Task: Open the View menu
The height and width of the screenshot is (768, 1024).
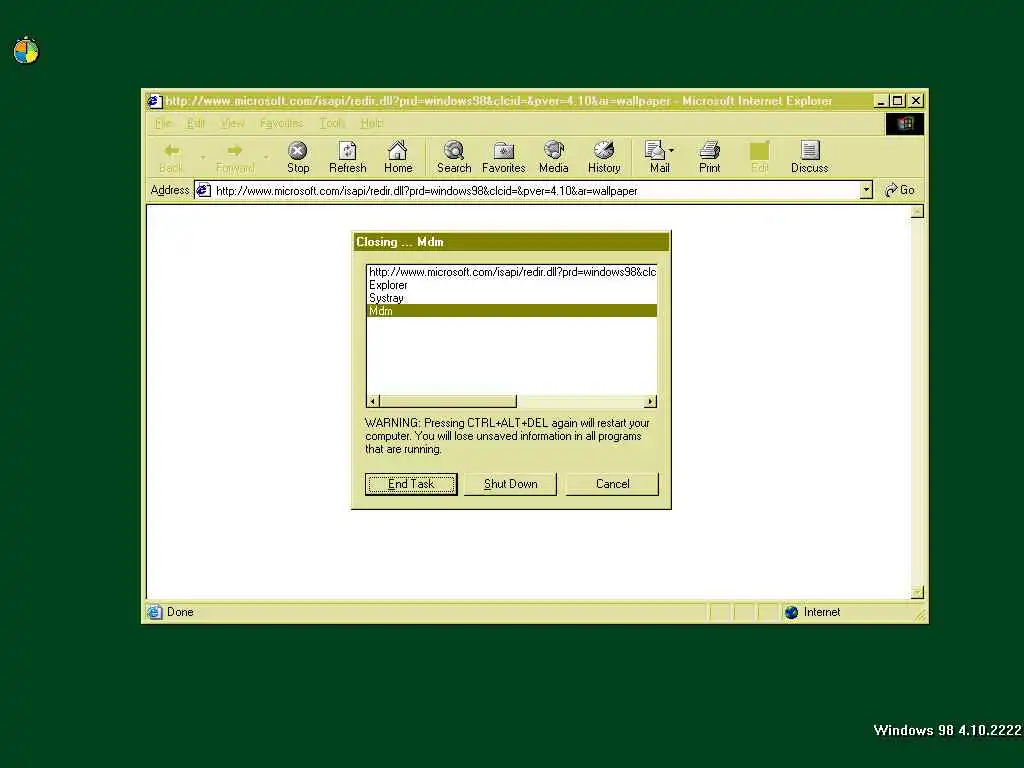Action: [232, 123]
